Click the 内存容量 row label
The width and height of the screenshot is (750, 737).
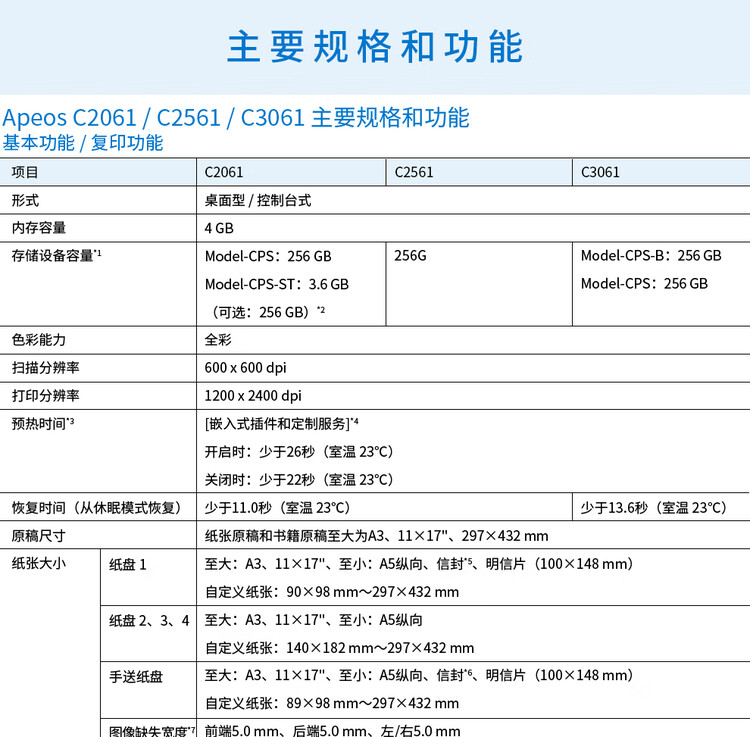pyautogui.click(x=39, y=228)
